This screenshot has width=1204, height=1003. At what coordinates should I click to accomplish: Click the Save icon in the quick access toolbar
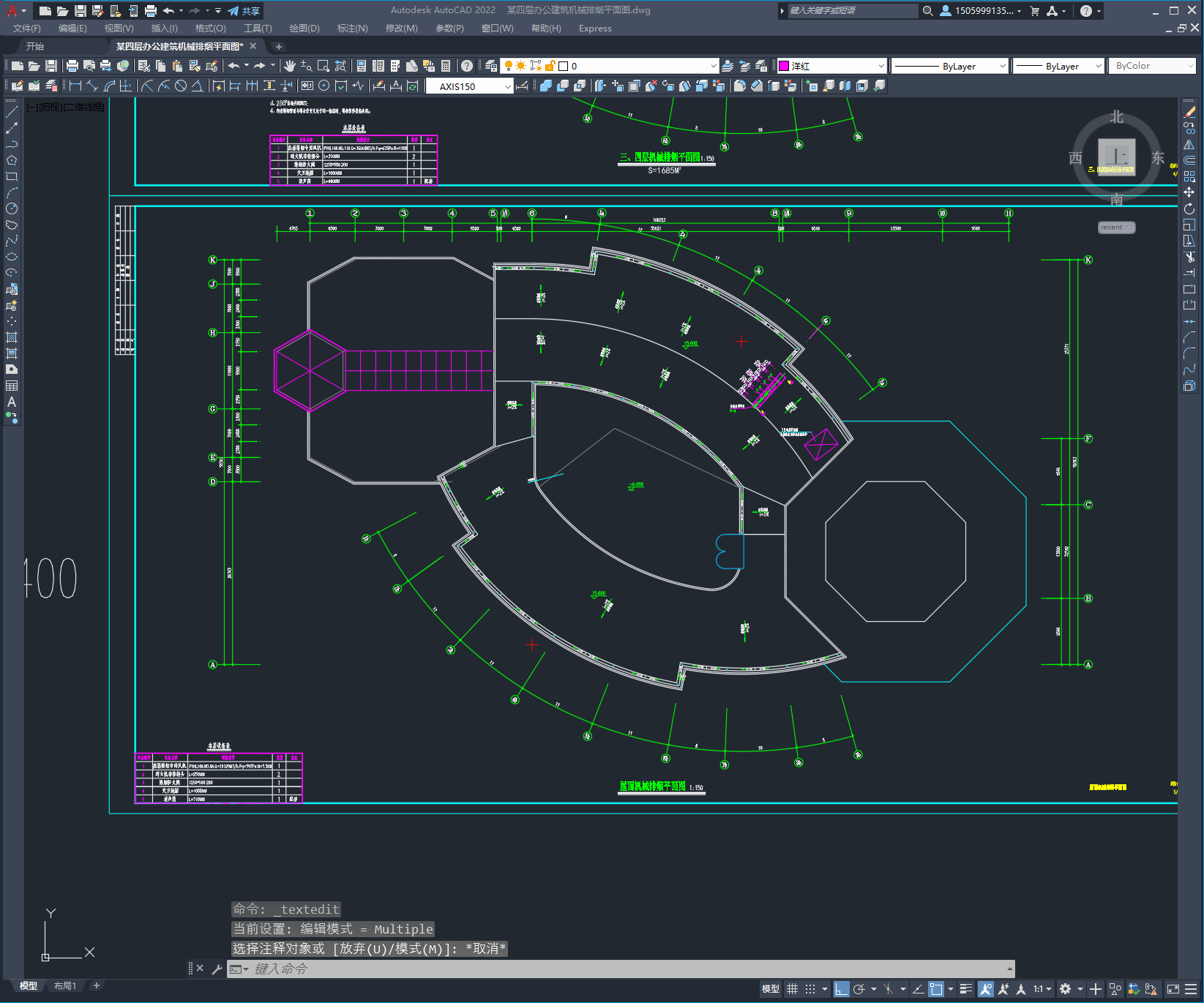[x=81, y=10]
